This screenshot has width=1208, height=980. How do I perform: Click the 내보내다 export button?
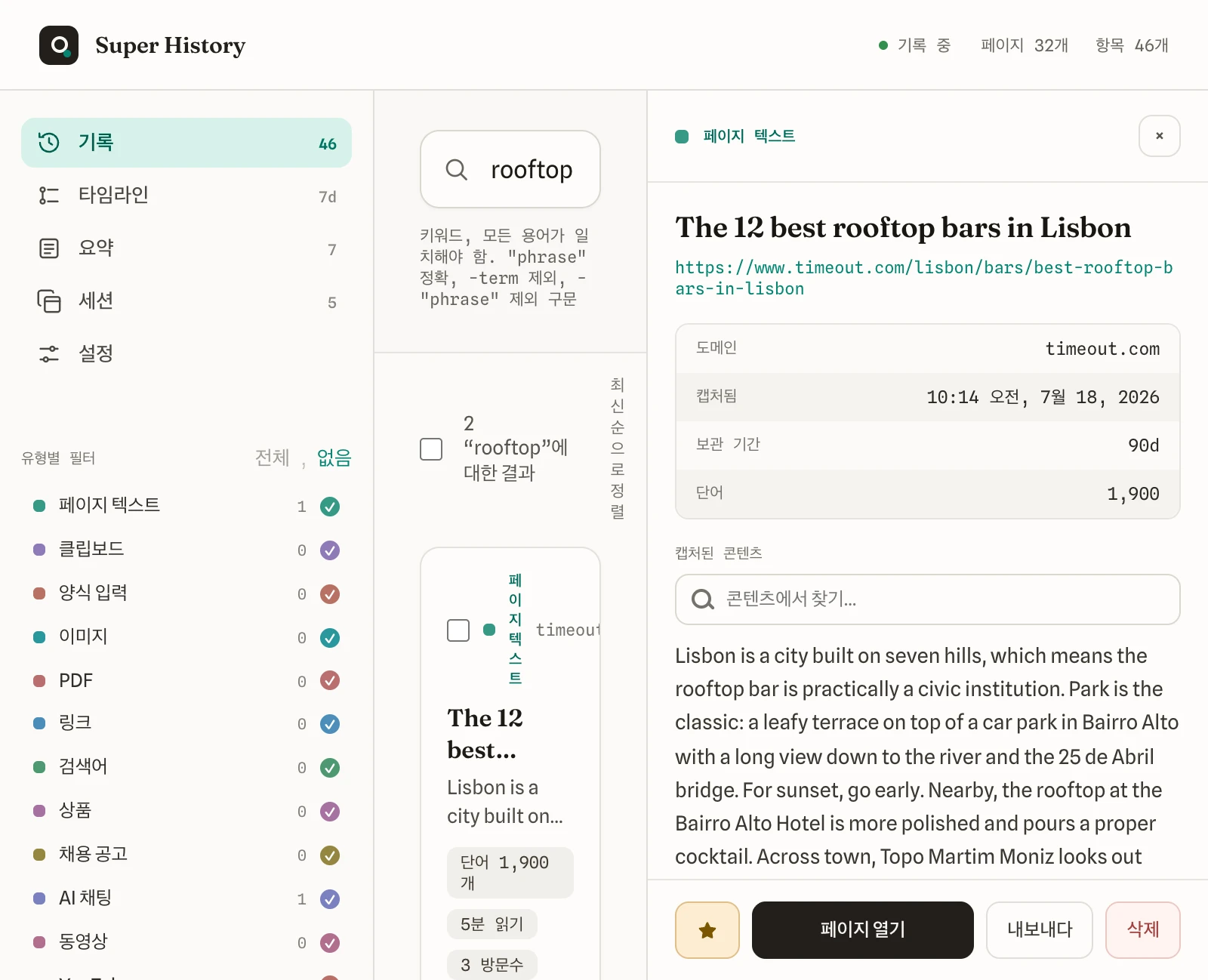(x=1040, y=930)
